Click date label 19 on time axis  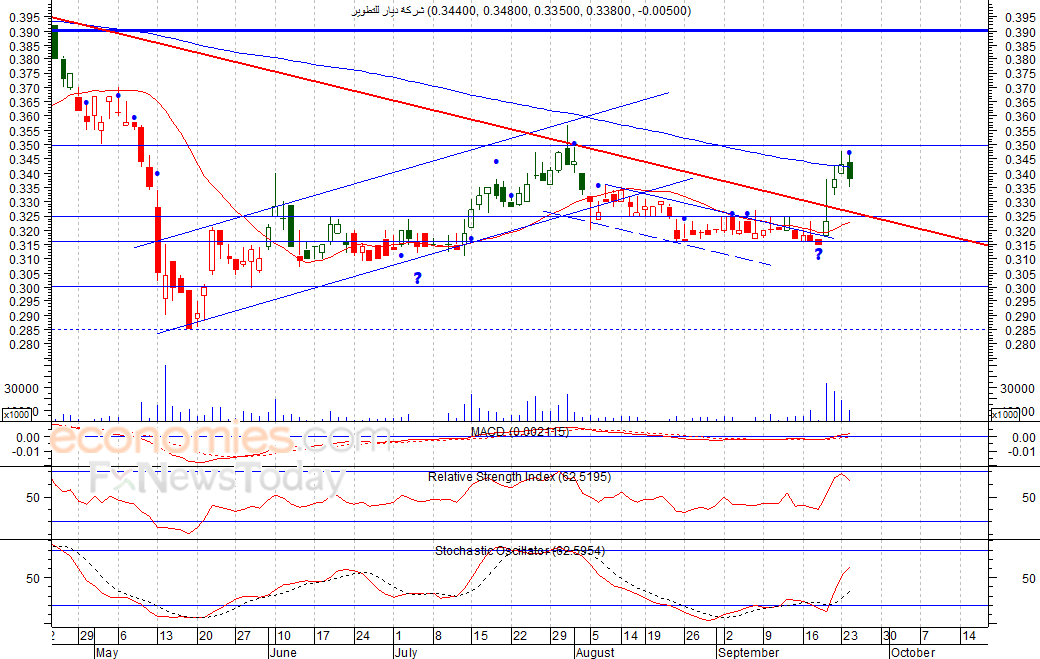coord(654,636)
